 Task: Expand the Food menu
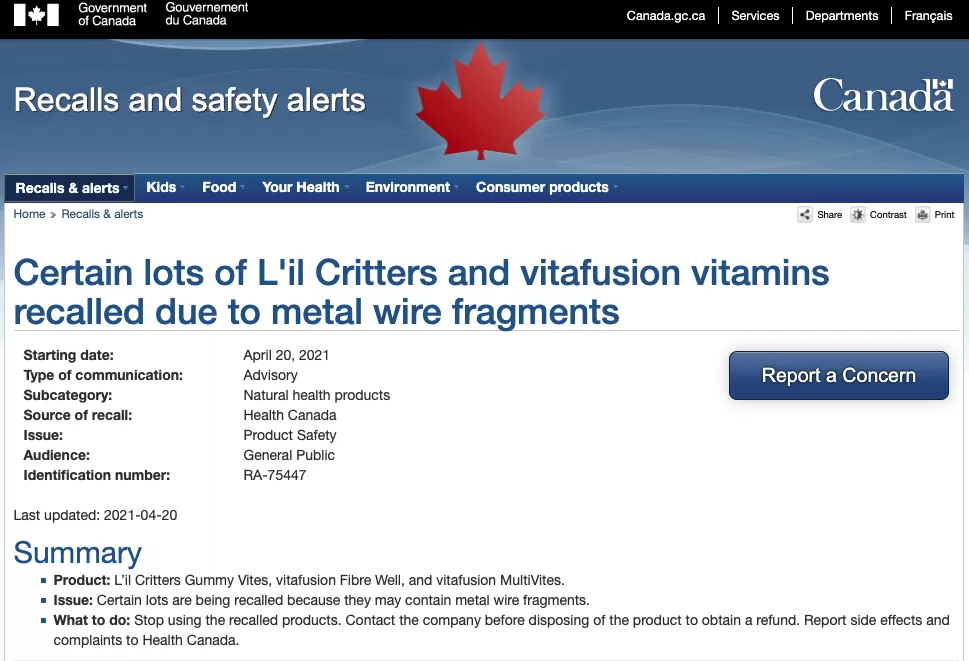(x=223, y=187)
